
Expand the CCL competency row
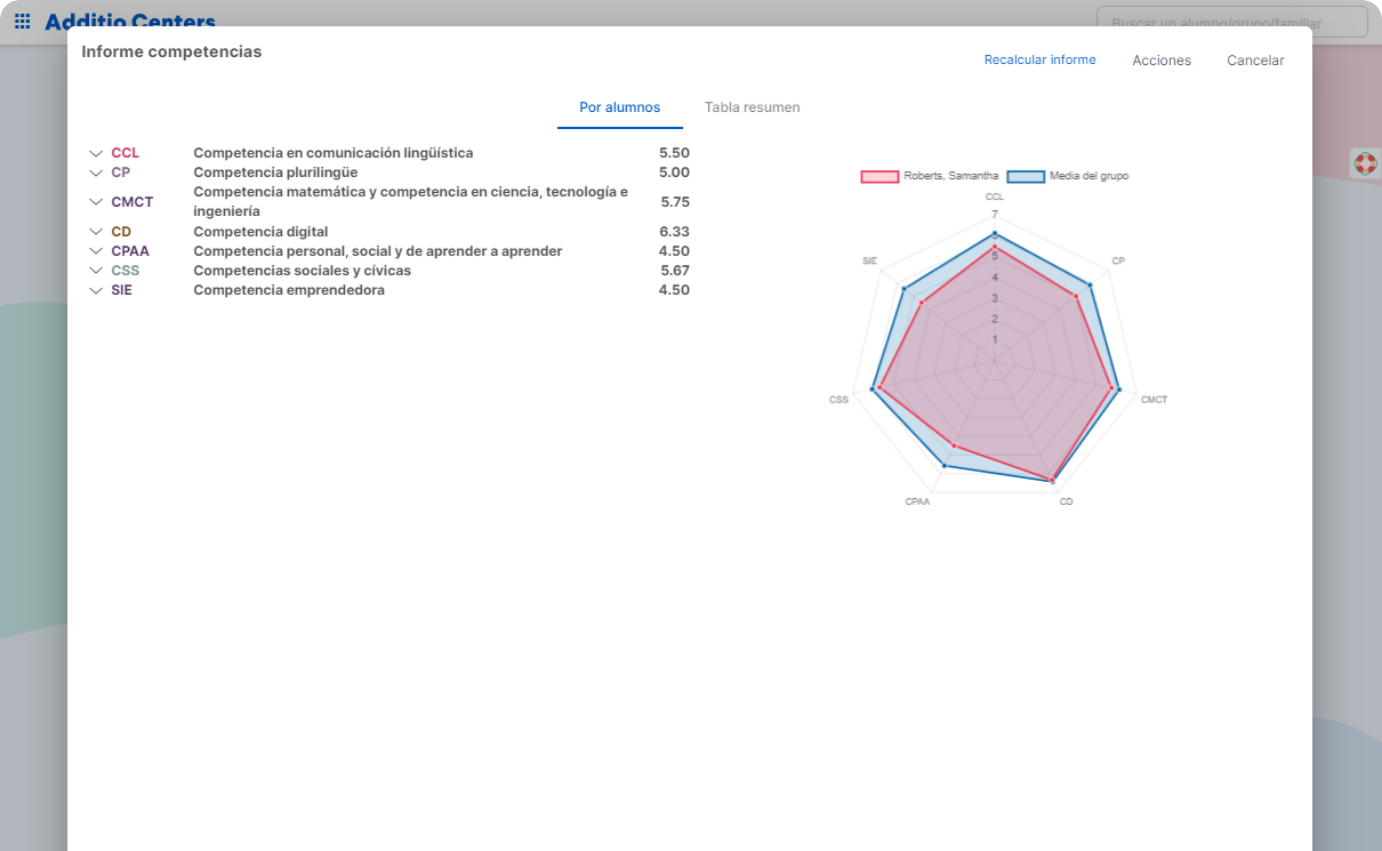(x=96, y=152)
